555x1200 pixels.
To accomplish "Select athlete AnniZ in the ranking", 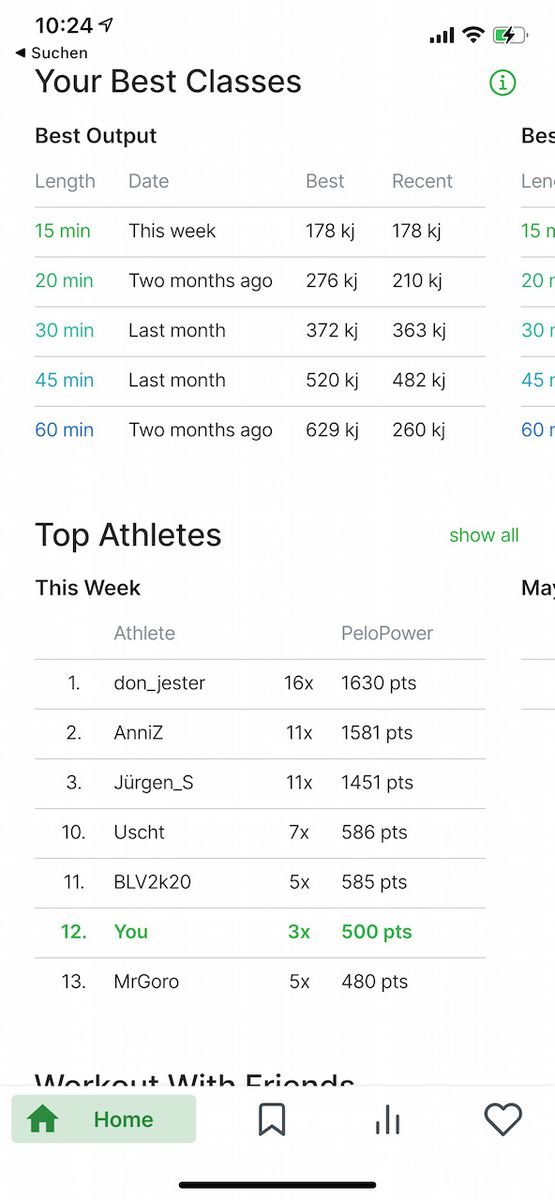I will (x=138, y=733).
